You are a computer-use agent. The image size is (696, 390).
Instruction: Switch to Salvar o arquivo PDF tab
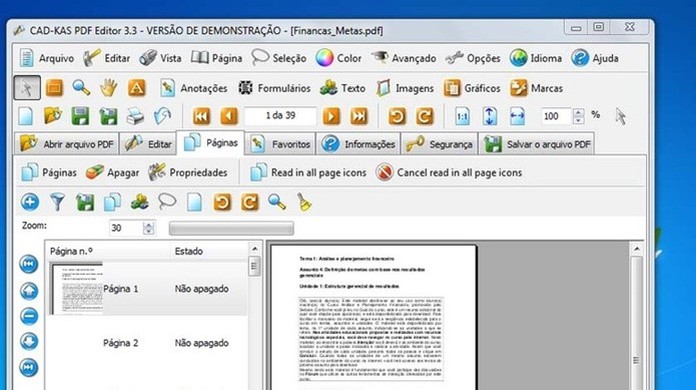[x=537, y=144]
